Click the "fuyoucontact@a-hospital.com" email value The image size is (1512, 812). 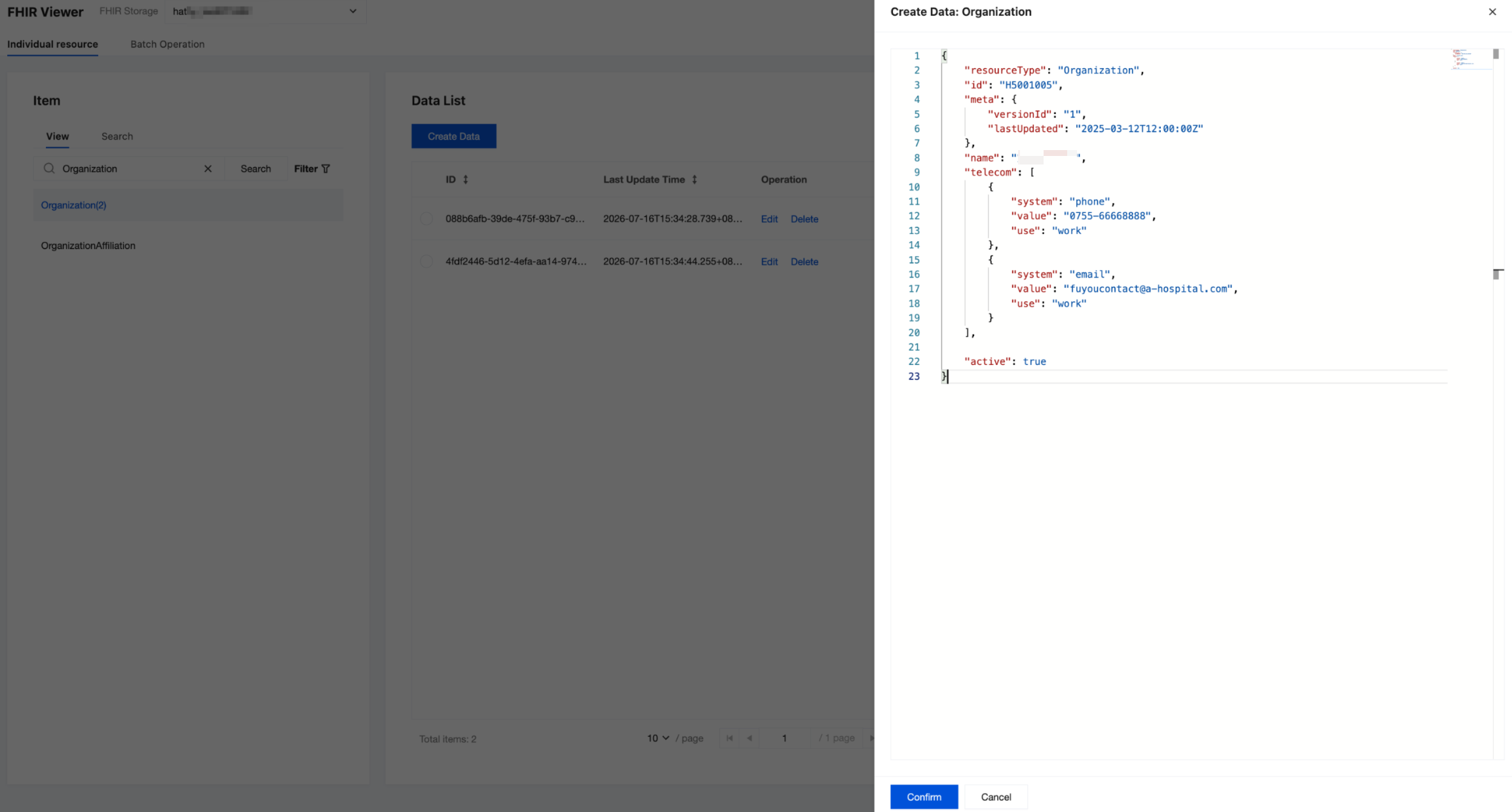(1148, 289)
